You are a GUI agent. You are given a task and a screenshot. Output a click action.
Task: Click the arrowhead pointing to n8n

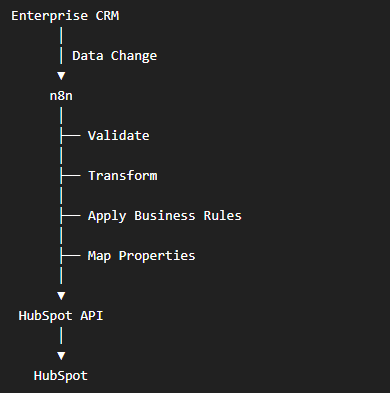coord(61,76)
